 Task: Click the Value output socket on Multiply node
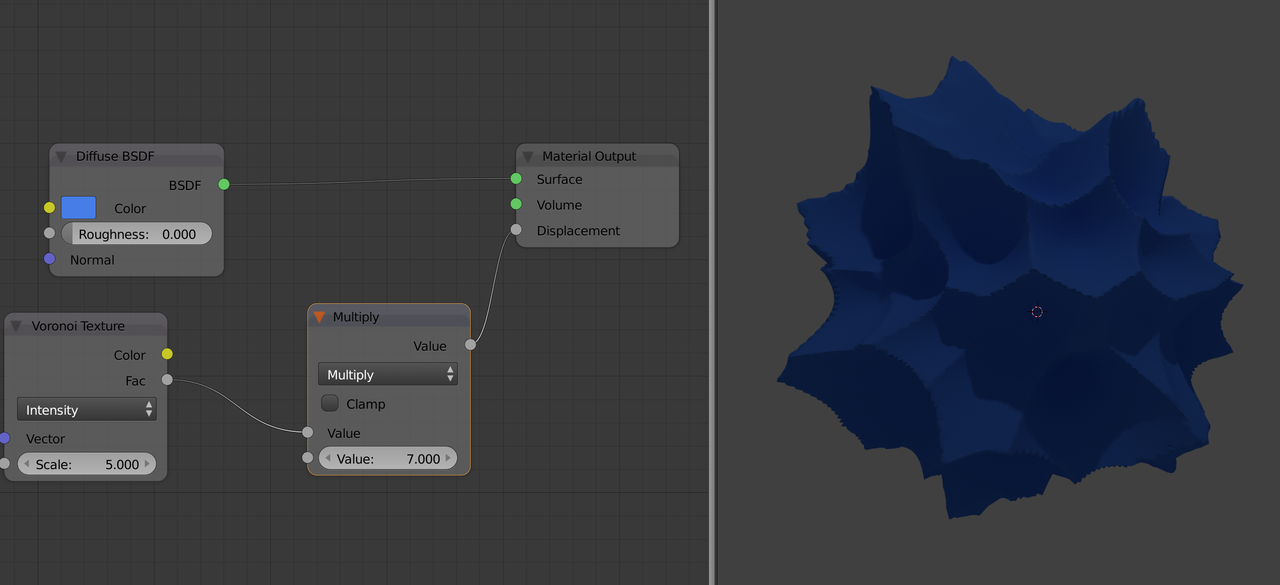click(x=470, y=345)
